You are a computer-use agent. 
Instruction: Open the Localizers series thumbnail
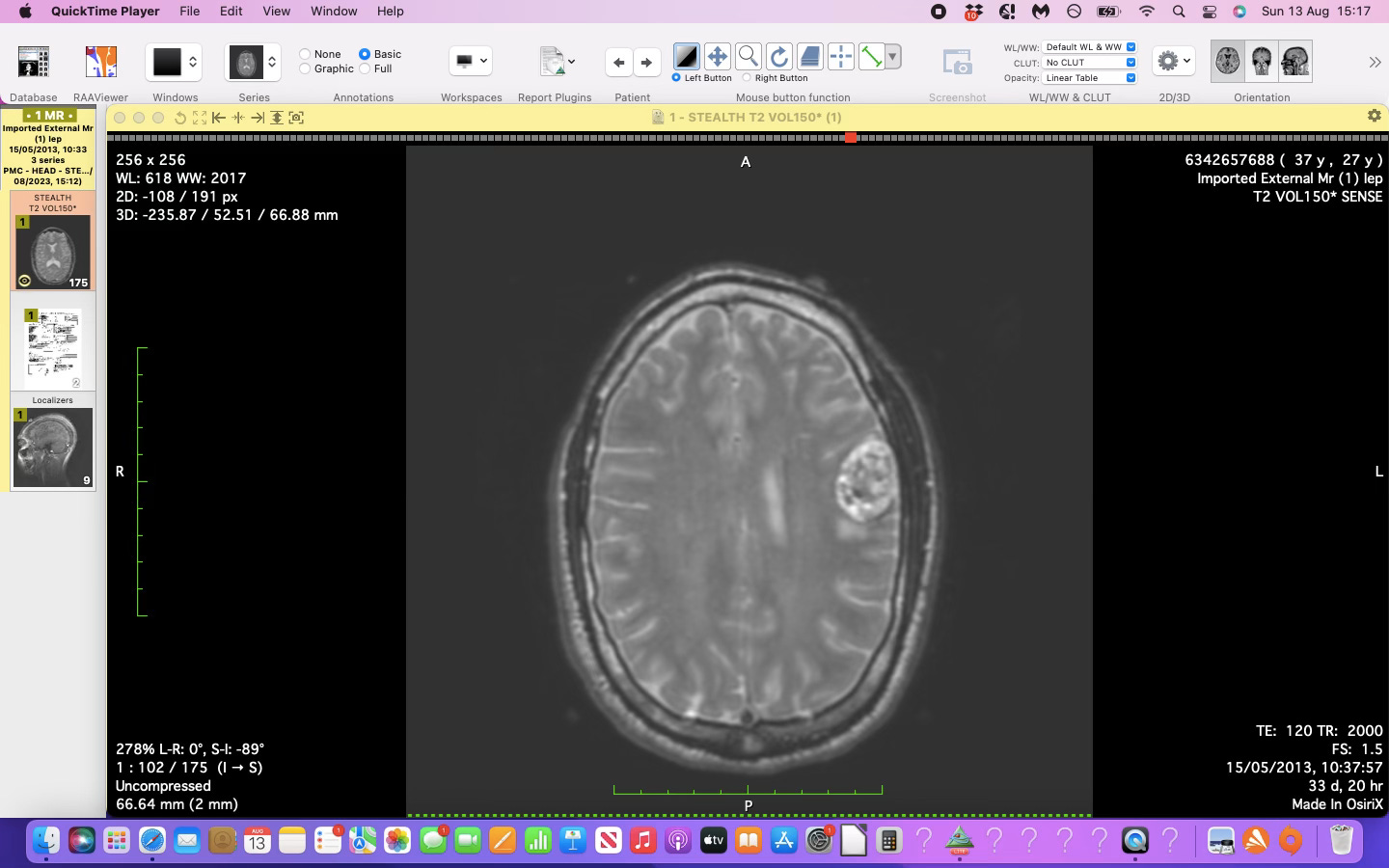coord(53,448)
